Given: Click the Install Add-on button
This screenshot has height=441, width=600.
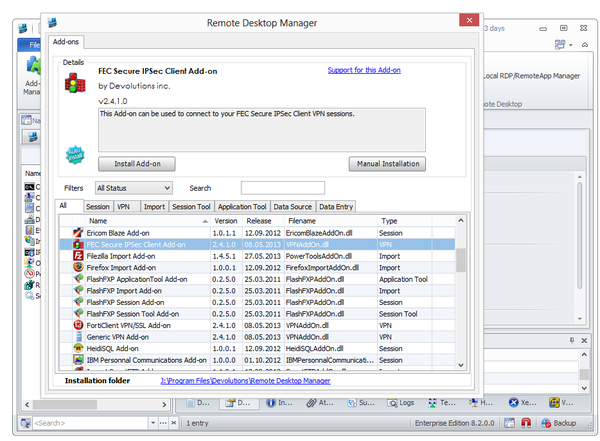Looking at the screenshot, I should tap(137, 164).
